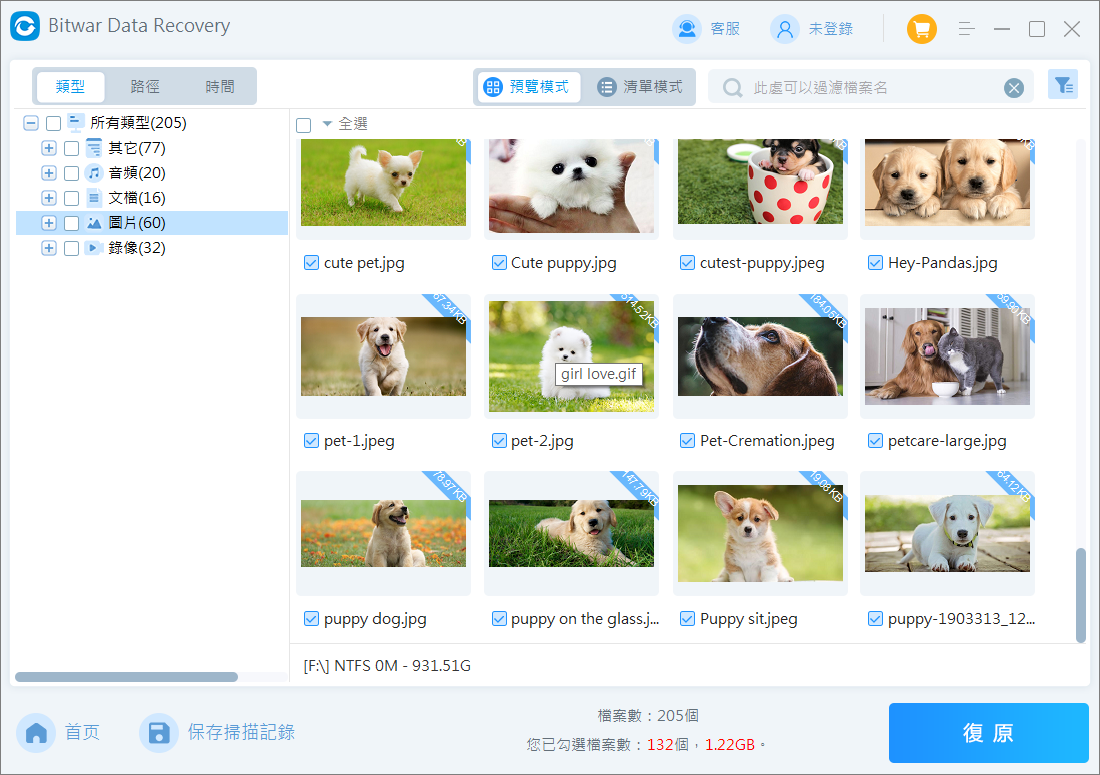Click the 復原 recover button
Screen dimensions: 1100x775
click(988, 733)
